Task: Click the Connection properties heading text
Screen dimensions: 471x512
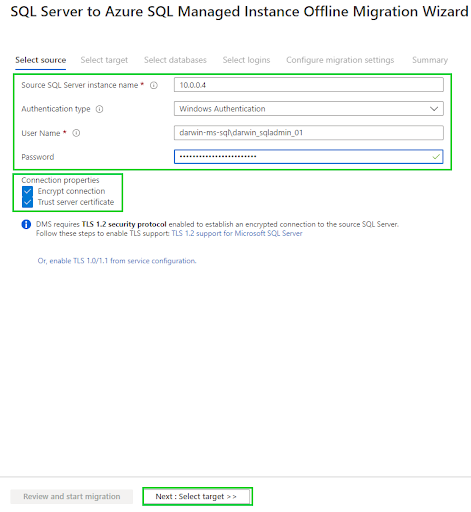Action: coord(60,180)
